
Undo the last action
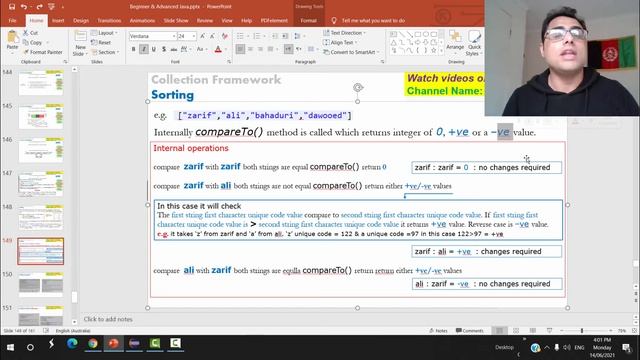point(24,7)
